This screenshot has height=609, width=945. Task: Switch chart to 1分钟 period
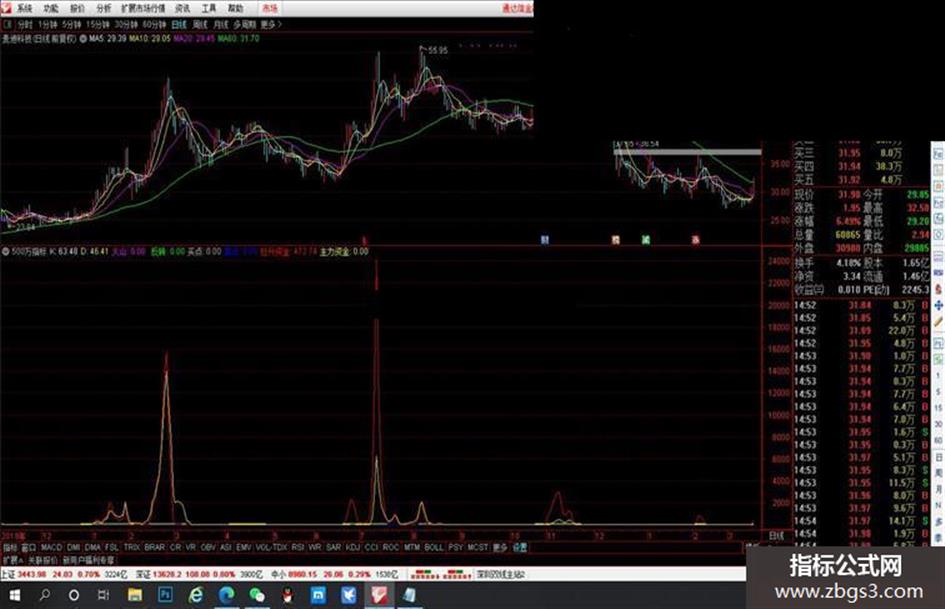point(48,25)
